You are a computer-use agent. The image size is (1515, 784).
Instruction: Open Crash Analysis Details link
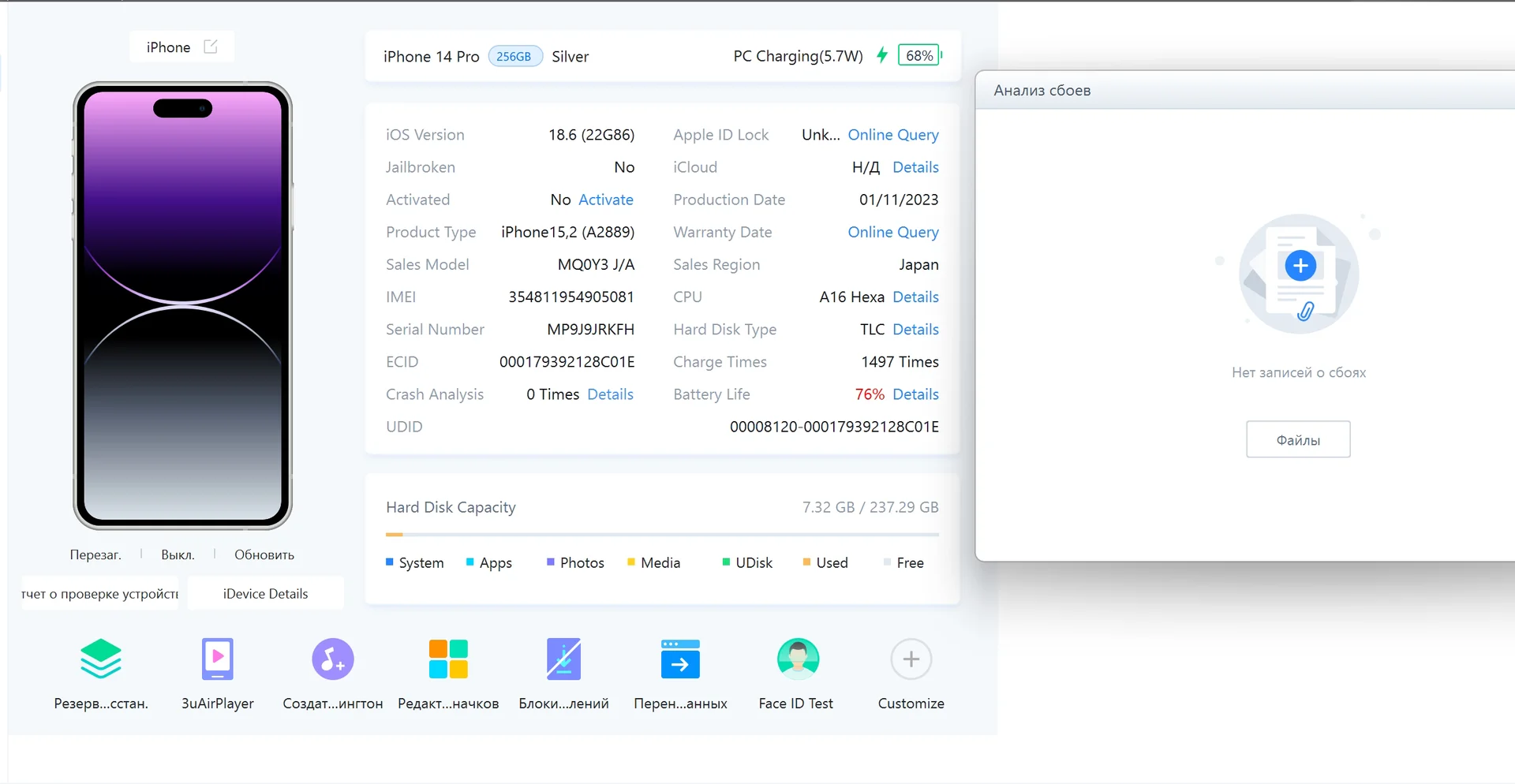click(611, 394)
